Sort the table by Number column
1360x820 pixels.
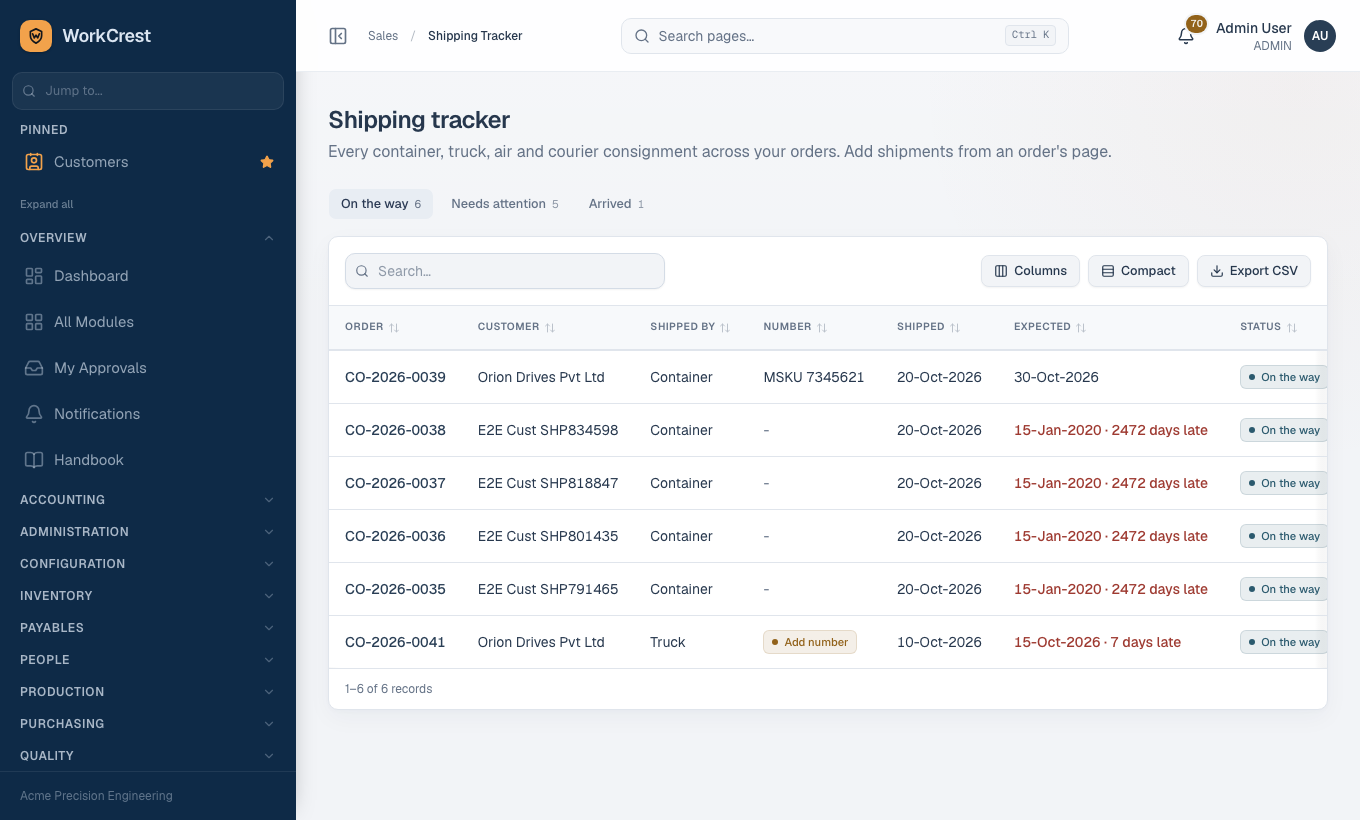tap(795, 327)
